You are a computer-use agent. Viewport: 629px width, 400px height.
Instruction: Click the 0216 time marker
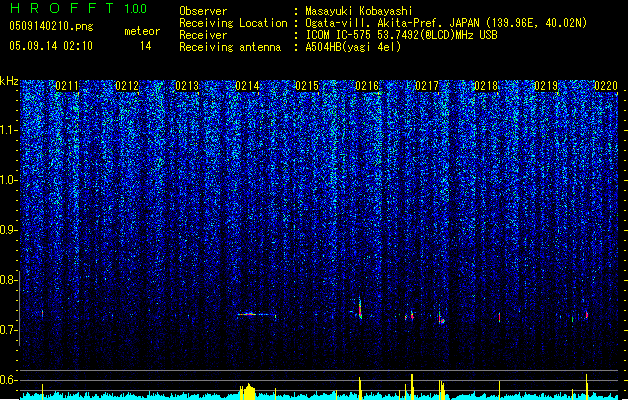(367, 86)
